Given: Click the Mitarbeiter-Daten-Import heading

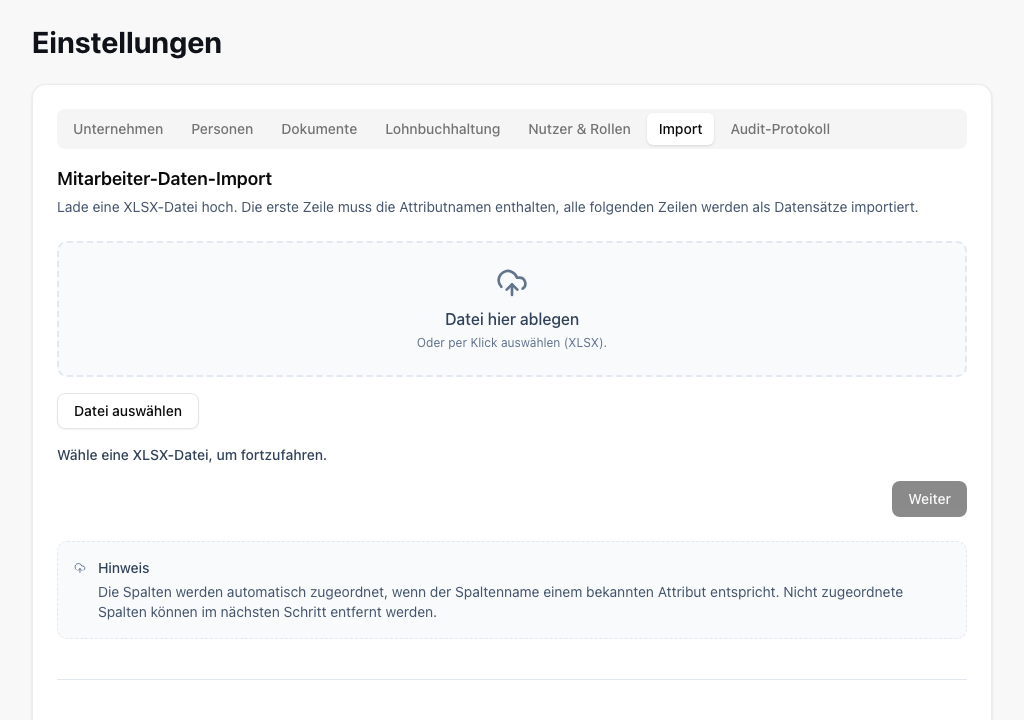Looking at the screenshot, I should point(165,178).
